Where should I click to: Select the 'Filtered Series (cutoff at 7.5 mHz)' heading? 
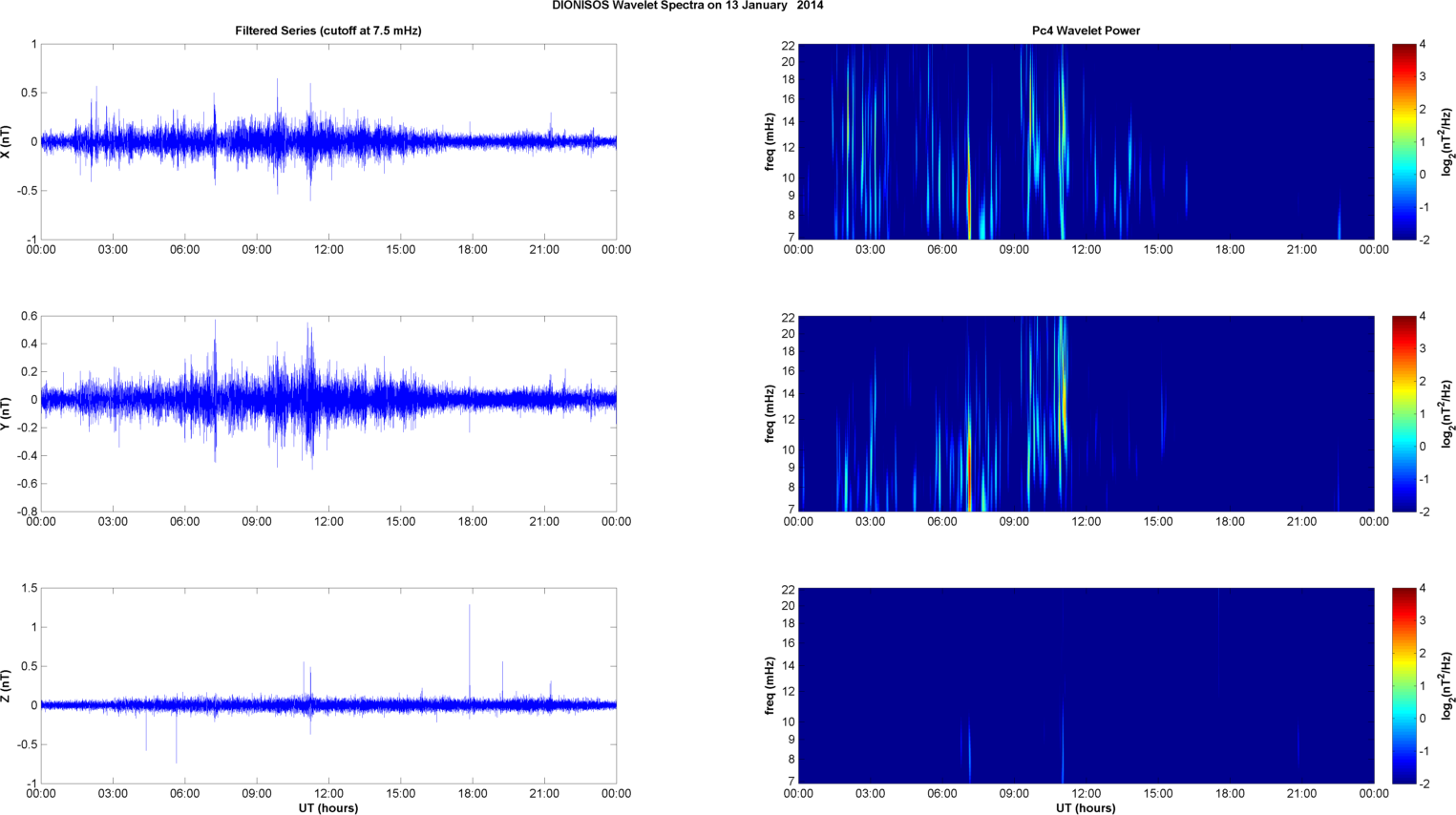pyautogui.click(x=328, y=31)
